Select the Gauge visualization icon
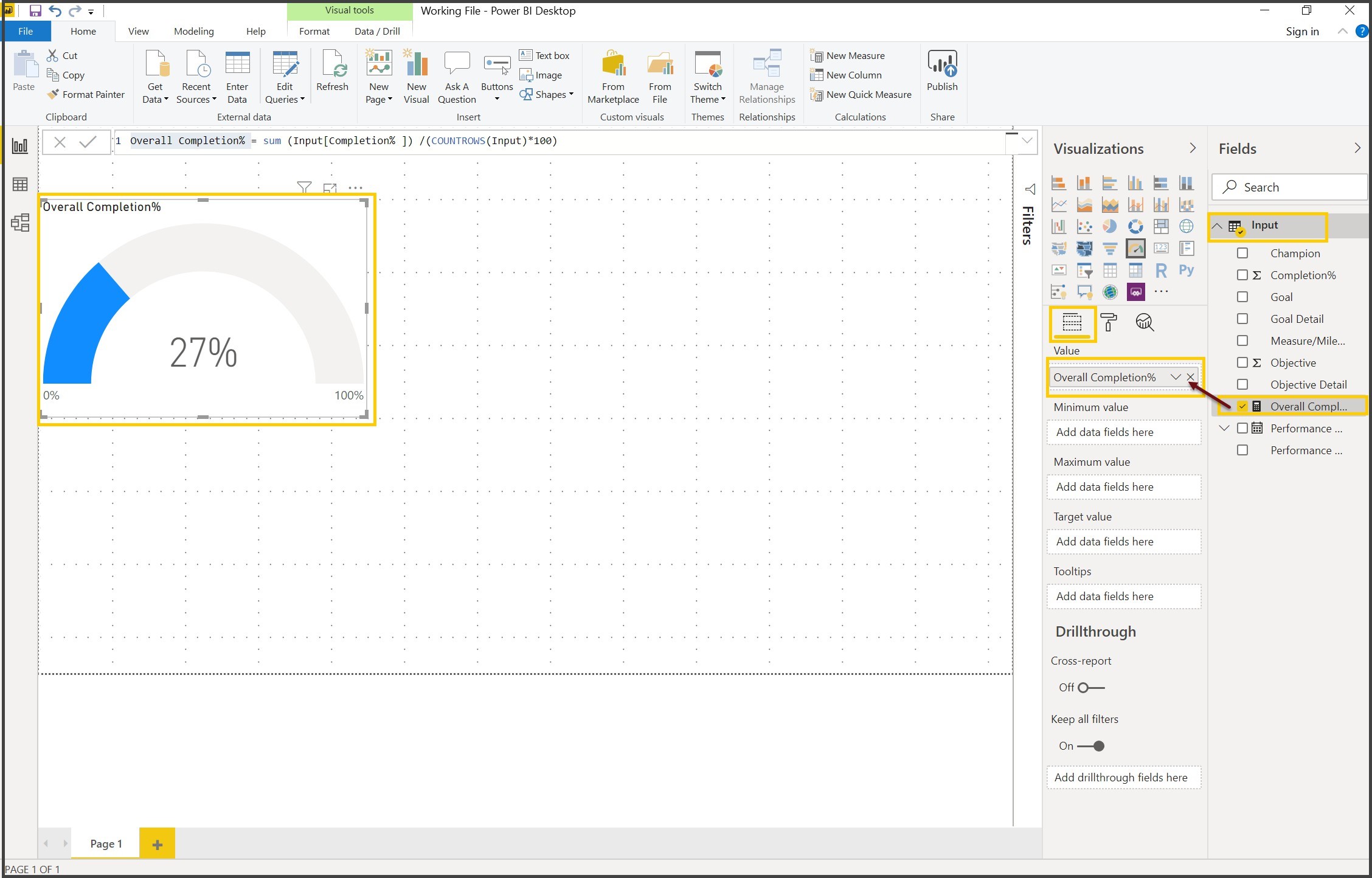This screenshot has width=1372, height=878. point(1135,248)
